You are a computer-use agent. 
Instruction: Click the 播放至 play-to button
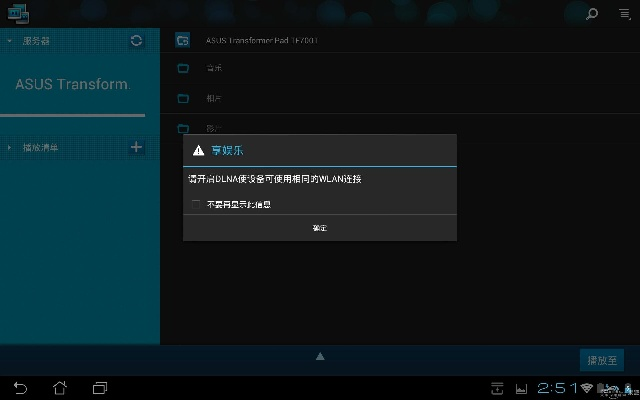tap(603, 360)
